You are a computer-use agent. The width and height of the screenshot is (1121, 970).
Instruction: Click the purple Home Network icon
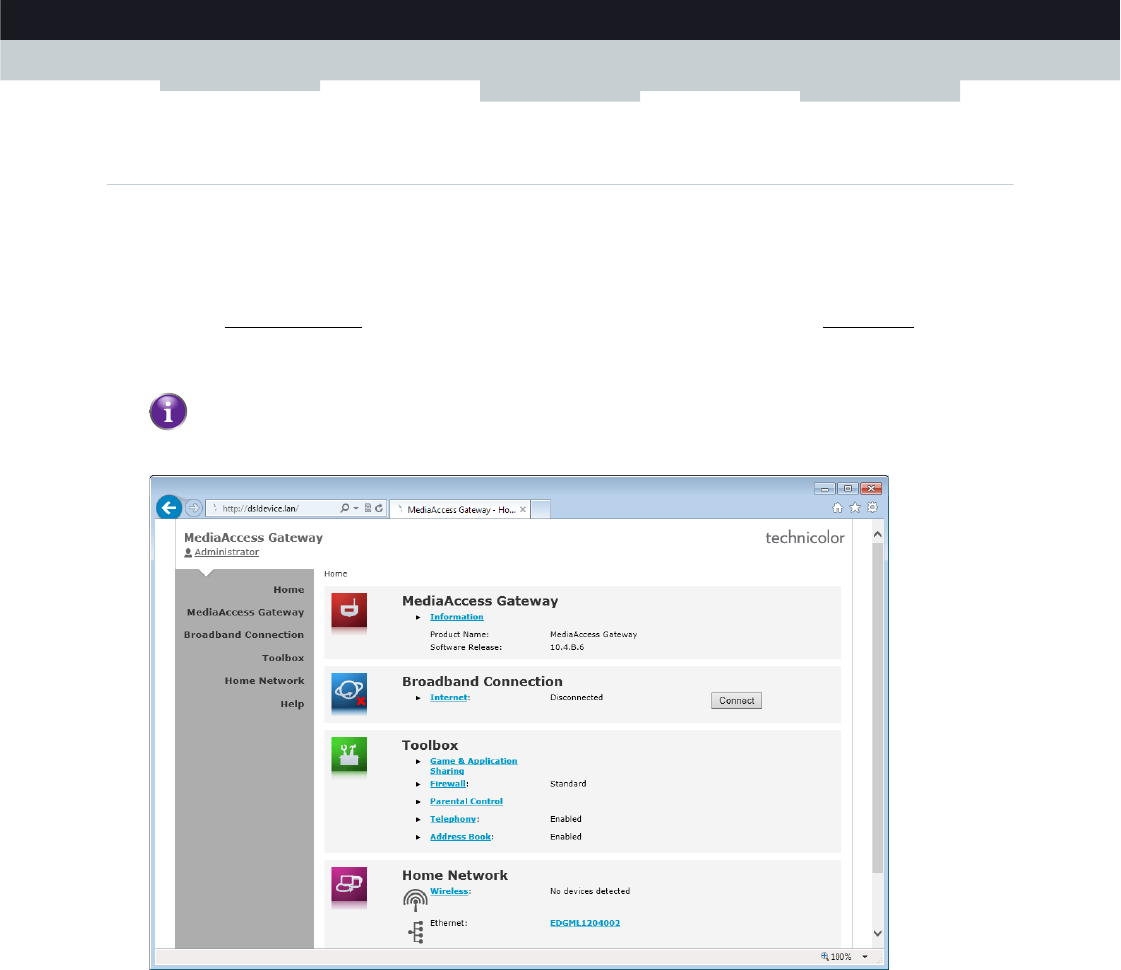[349, 885]
